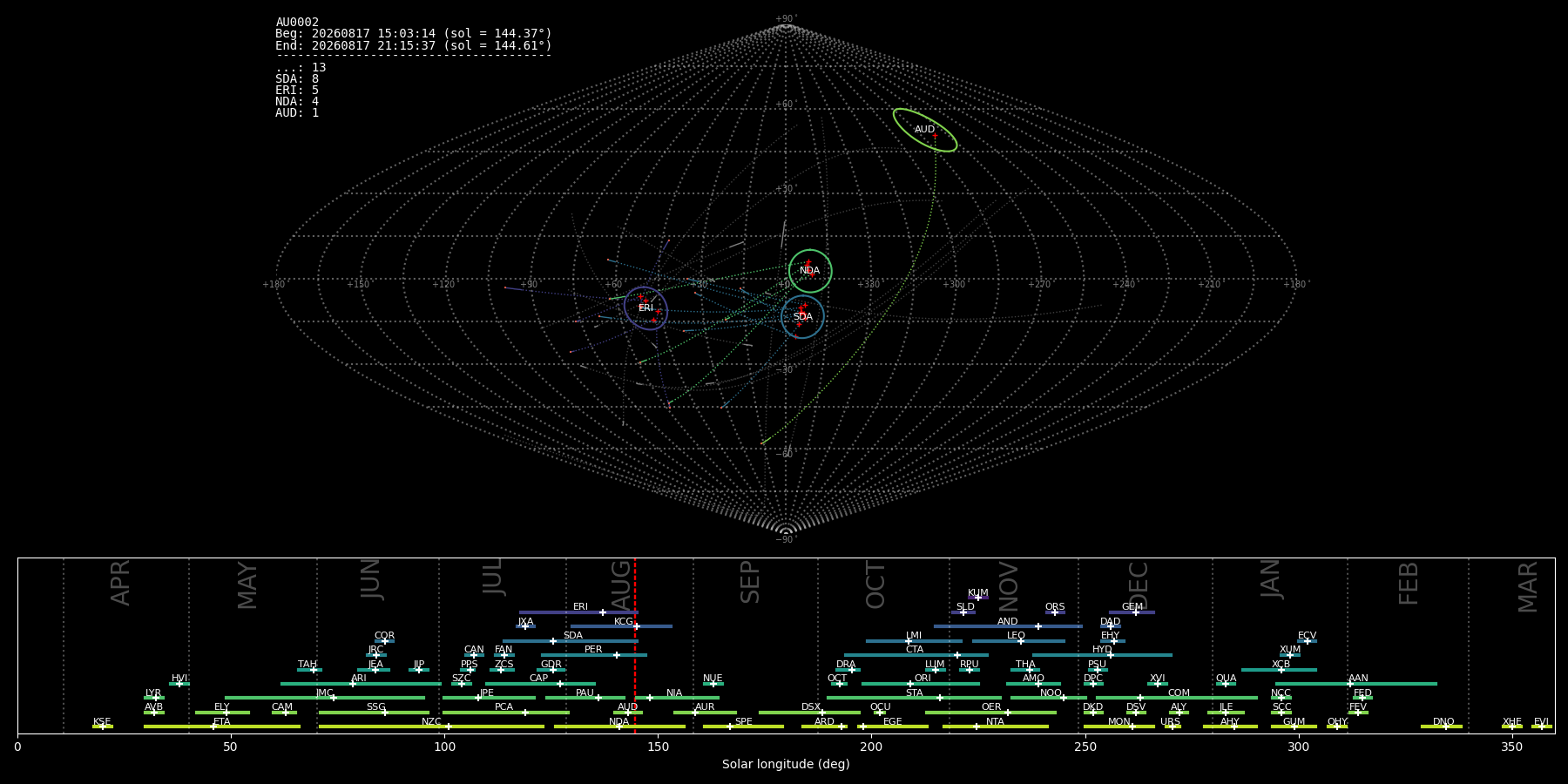The height and width of the screenshot is (784, 1568).
Task: Select the URS shower bar
Action: [x=1172, y=727]
